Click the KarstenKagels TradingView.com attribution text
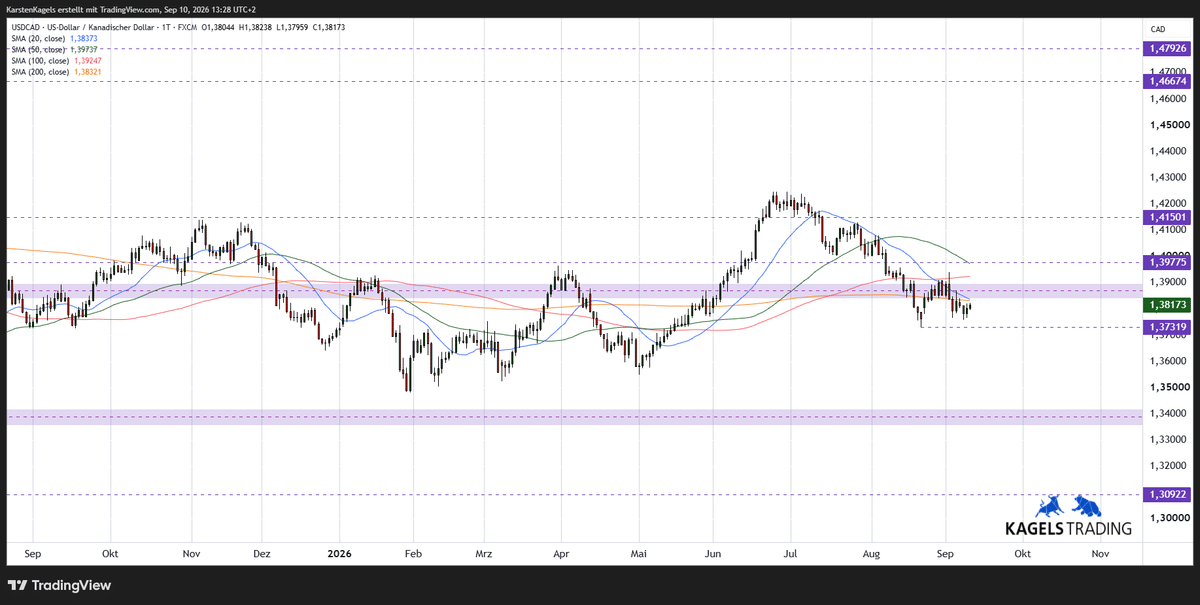This screenshot has height=605, width=1200. (x=131, y=9)
